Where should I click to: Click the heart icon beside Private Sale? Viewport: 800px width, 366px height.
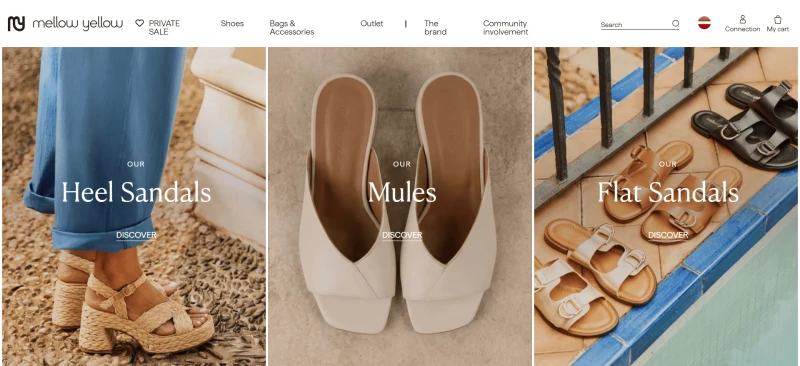pyautogui.click(x=139, y=23)
